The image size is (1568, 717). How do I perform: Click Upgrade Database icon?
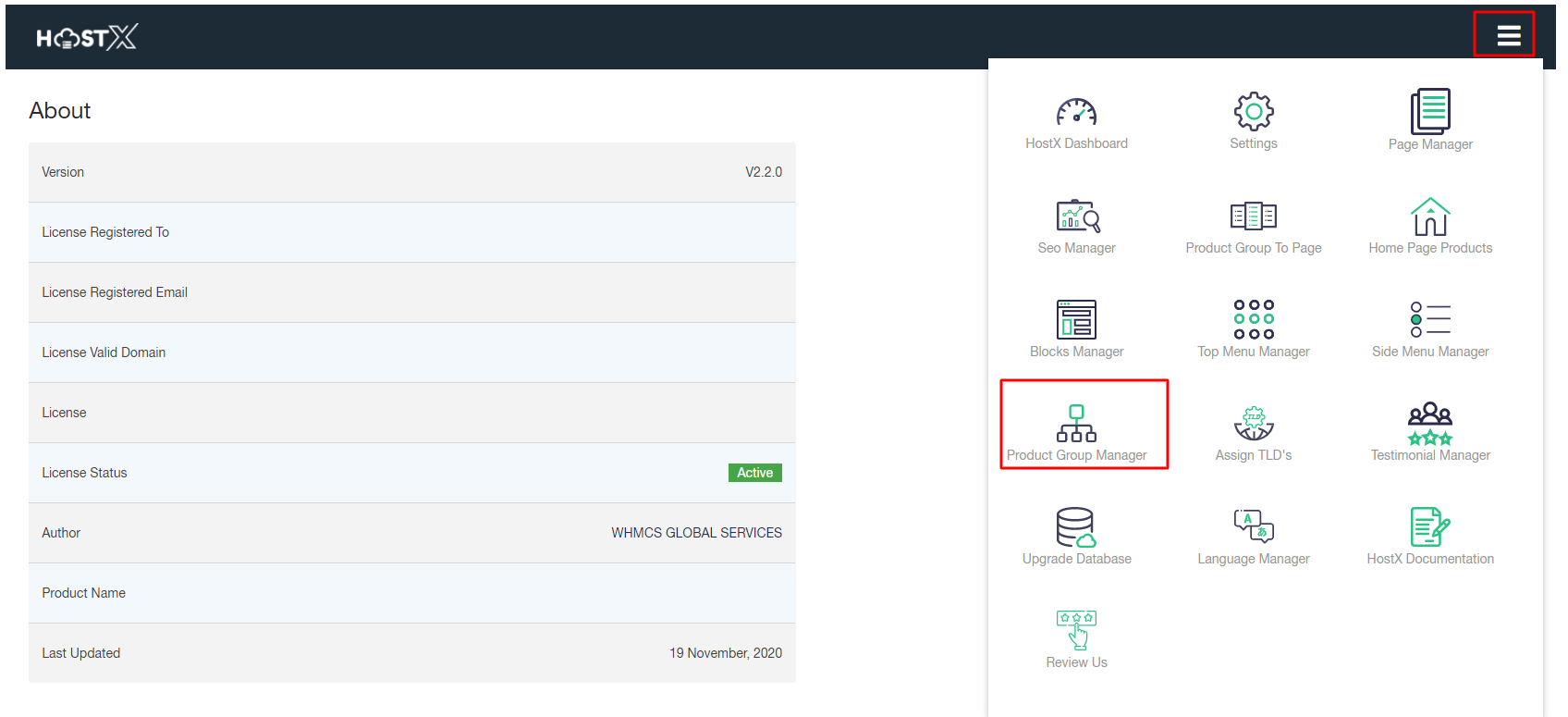click(x=1076, y=527)
